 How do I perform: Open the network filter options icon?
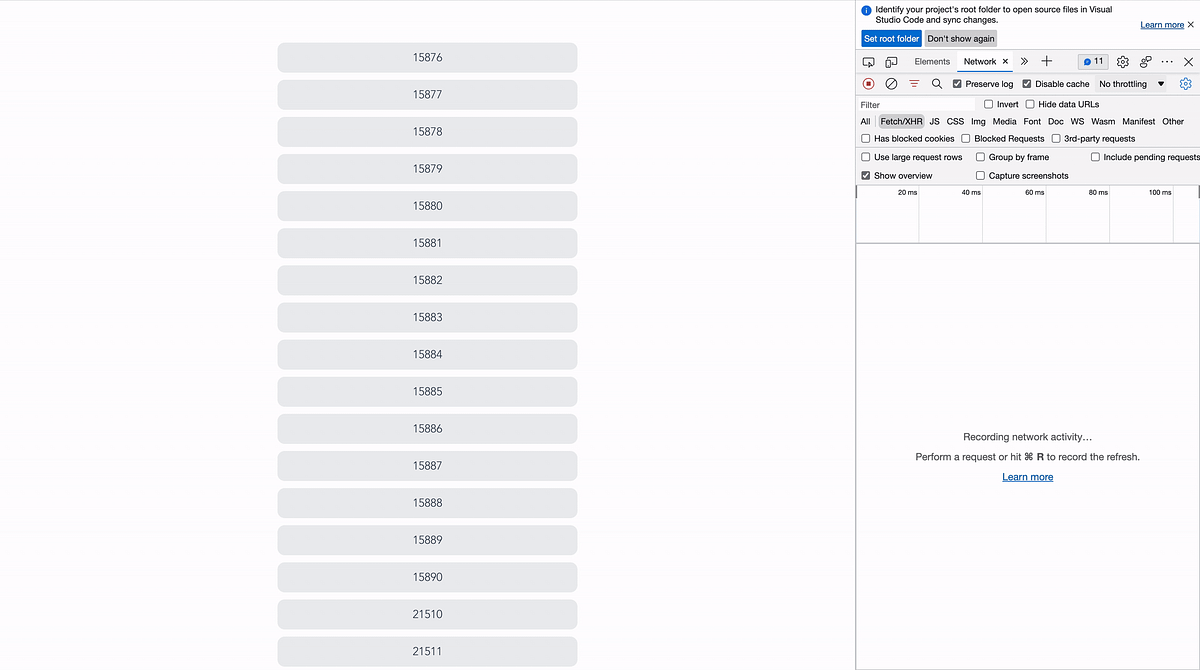click(x=913, y=83)
